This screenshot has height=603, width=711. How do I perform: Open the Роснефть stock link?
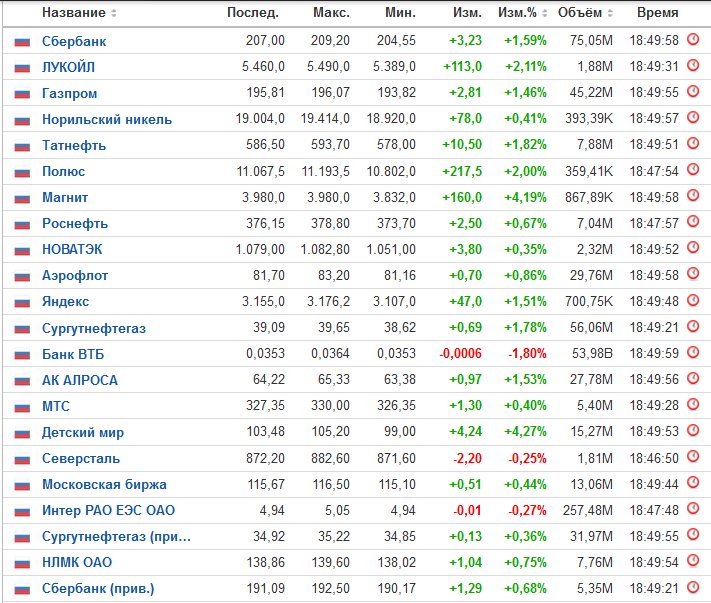[75, 224]
